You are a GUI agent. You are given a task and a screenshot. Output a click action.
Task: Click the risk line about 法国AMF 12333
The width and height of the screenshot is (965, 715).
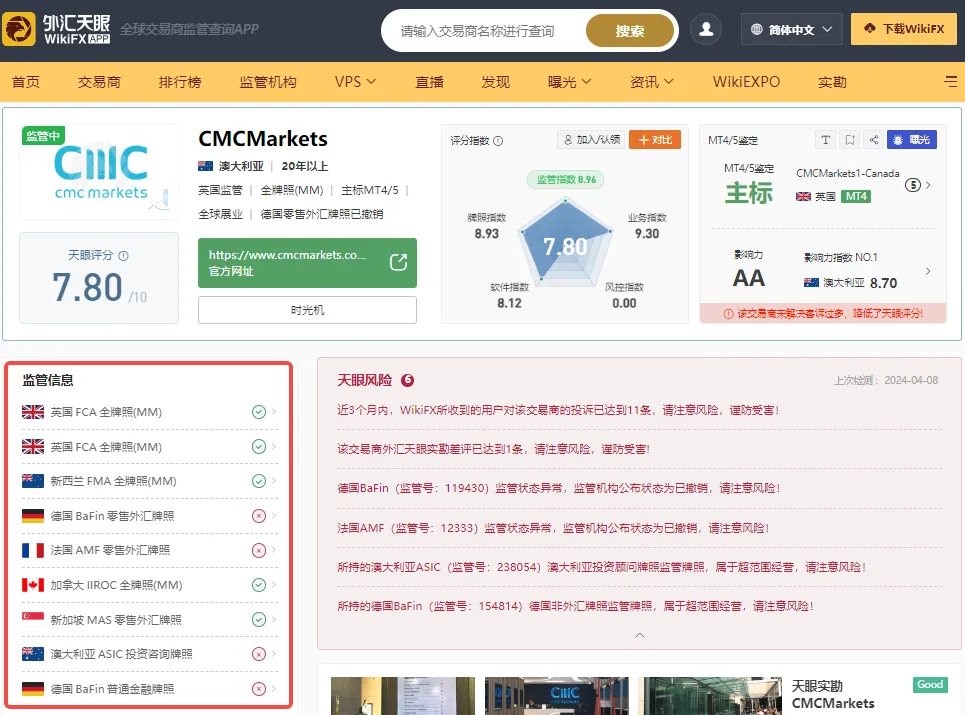[x=553, y=528]
